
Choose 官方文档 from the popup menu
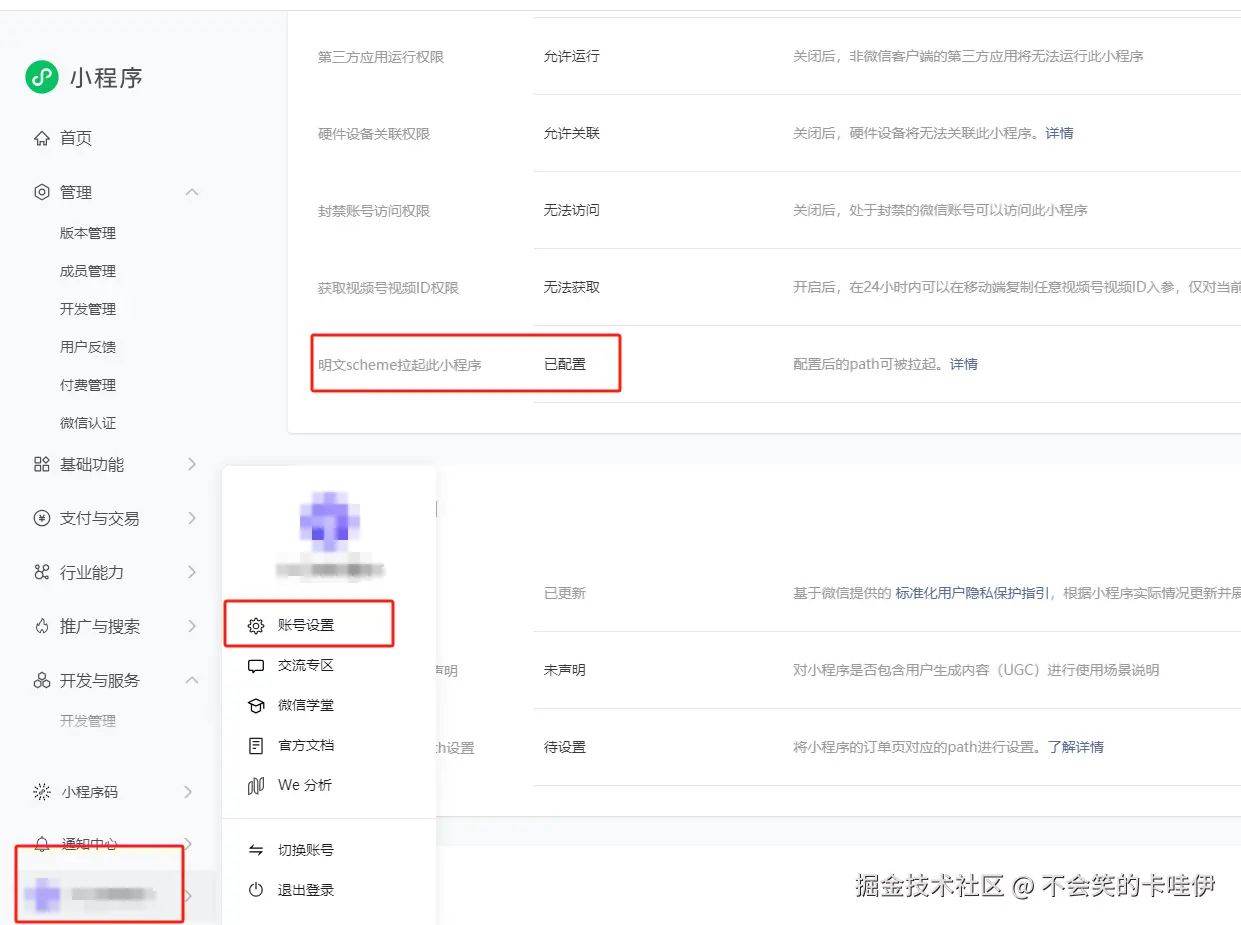click(x=306, y=745)
